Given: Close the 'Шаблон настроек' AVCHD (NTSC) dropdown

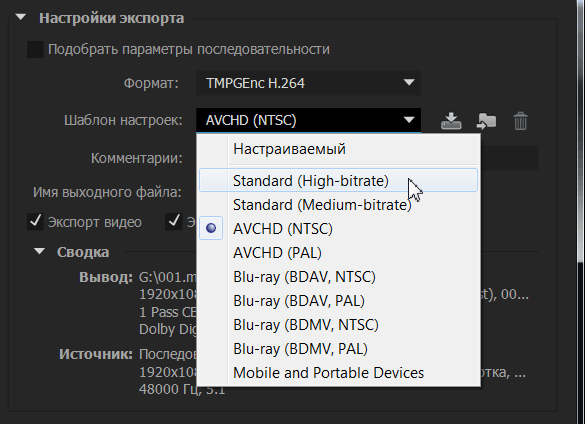Looking at the screenshot, I should (309, 120).
